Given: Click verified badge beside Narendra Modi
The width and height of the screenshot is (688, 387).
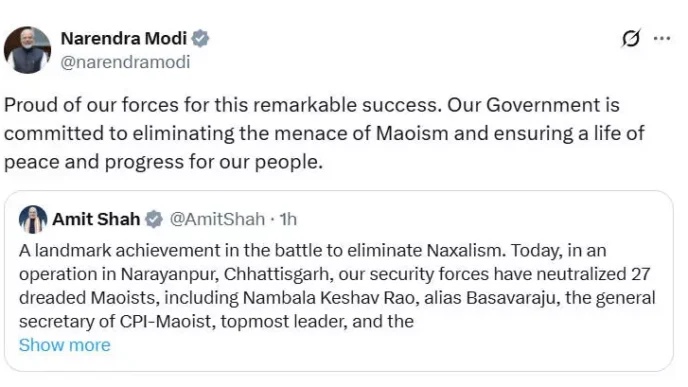Looking at the screenshot, I should click(200, 39).
